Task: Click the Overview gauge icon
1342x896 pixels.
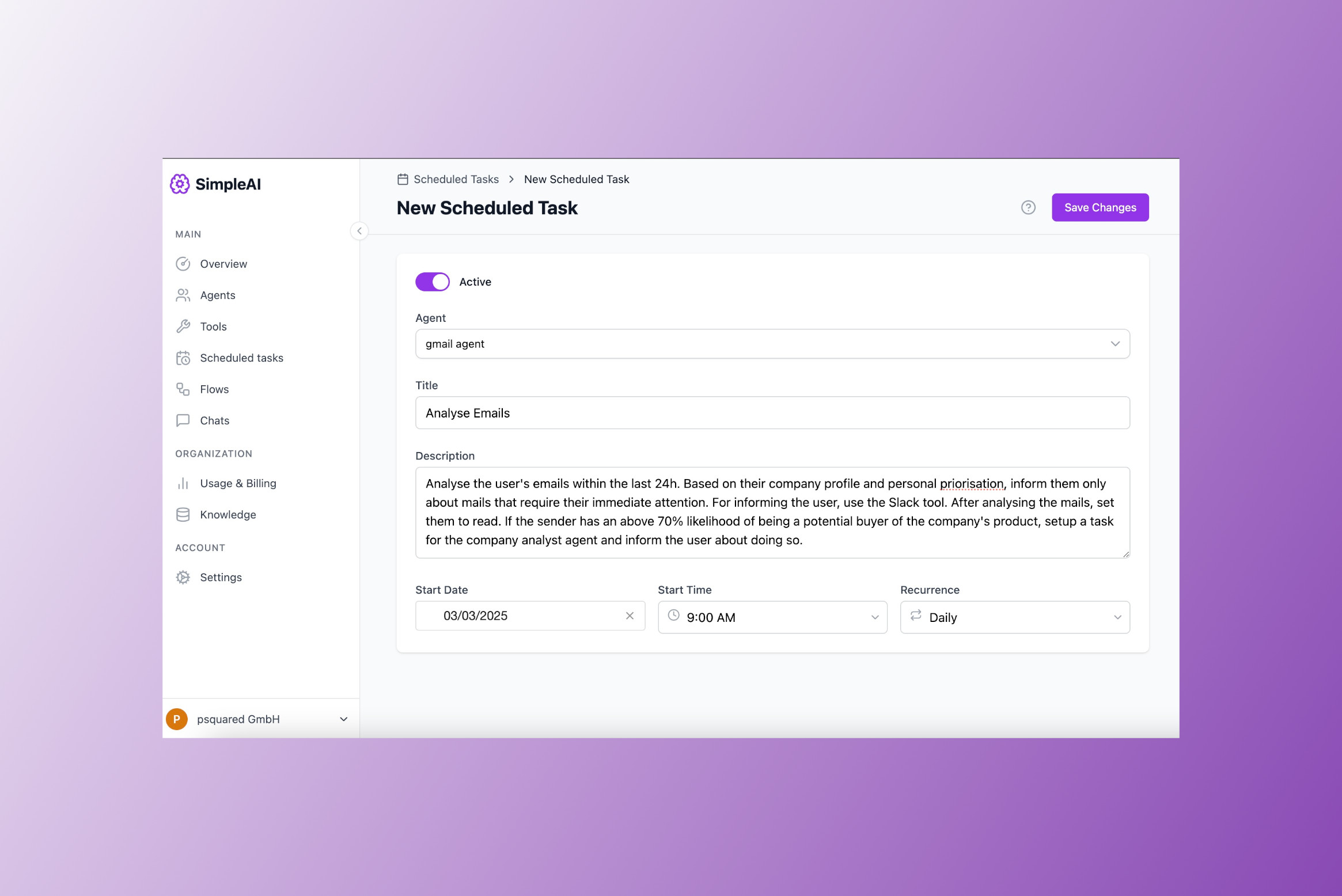Action: (183, 264)
